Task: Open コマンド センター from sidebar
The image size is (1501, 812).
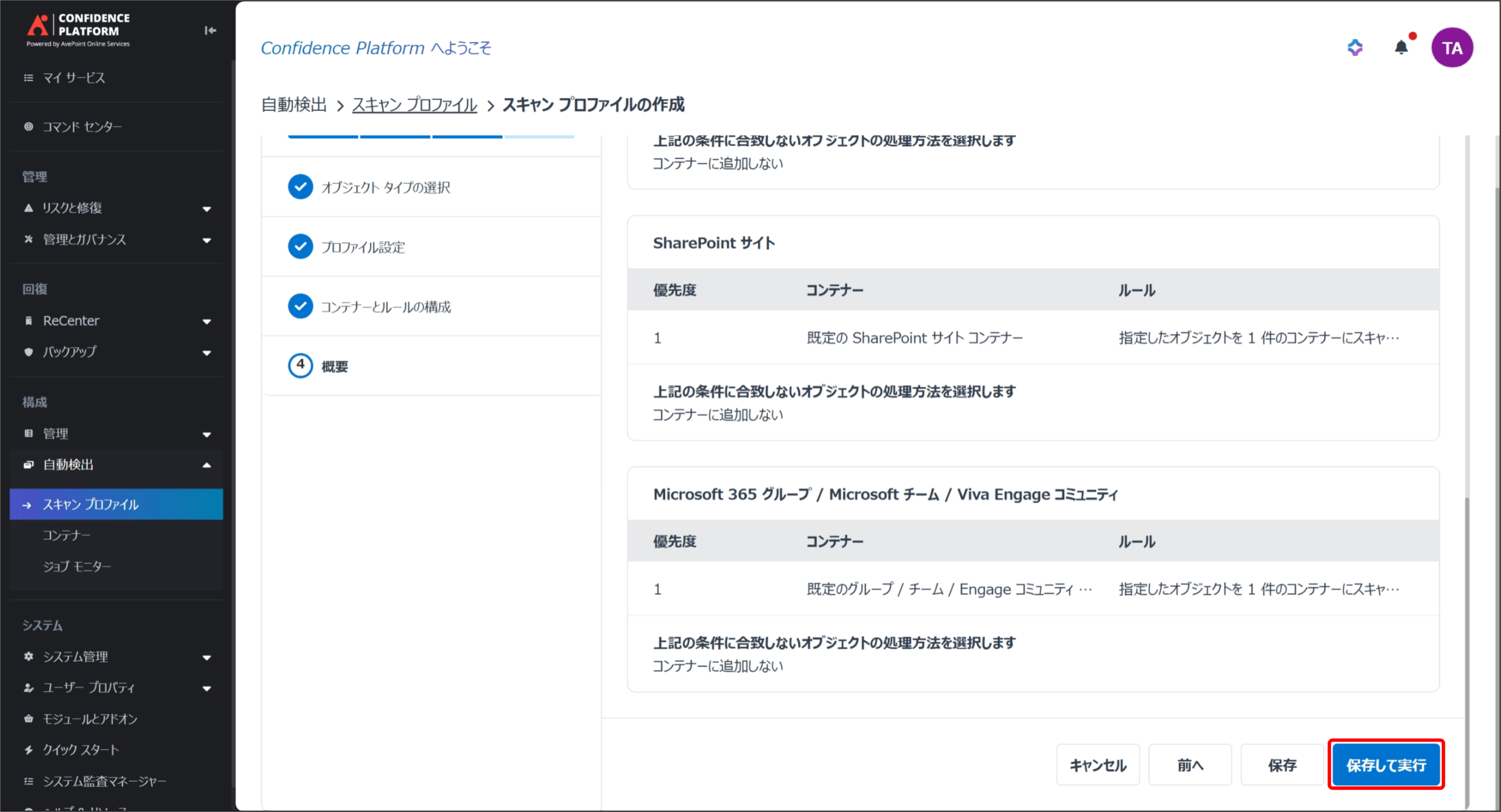Action: pos(82,127)
